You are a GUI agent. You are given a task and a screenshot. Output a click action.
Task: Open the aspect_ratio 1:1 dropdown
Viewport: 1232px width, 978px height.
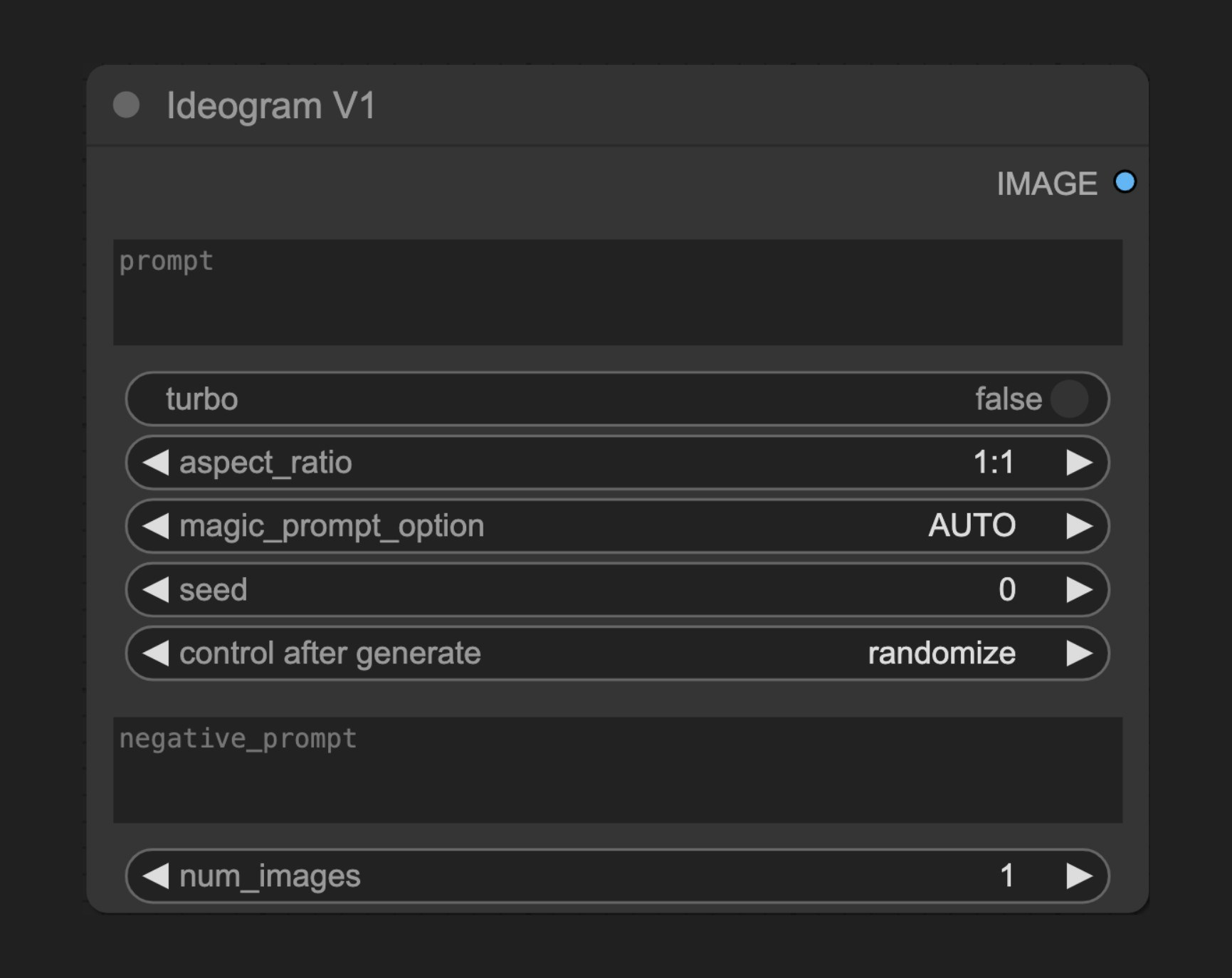tap(993, 463)
